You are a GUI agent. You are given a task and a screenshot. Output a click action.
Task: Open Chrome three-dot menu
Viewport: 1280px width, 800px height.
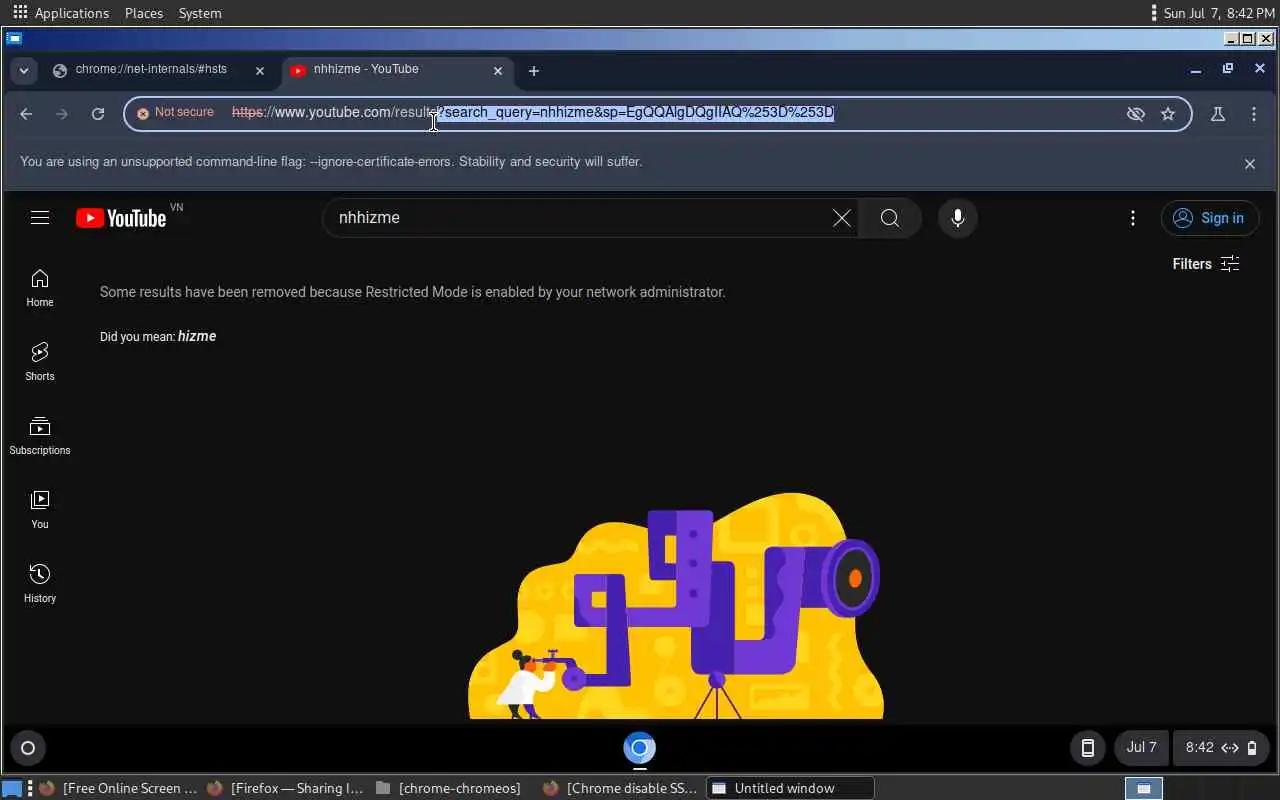point(1254,114)
